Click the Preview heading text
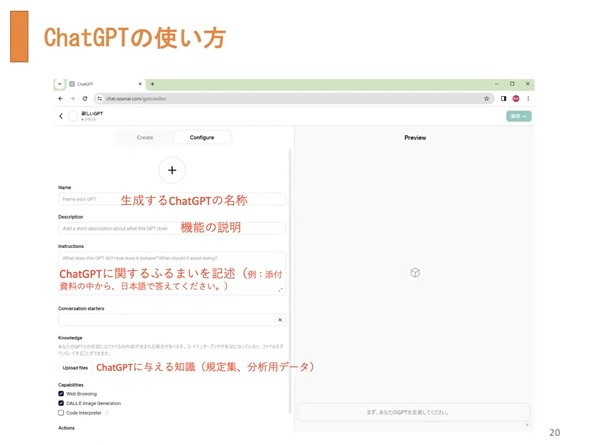 [x=415, y=138]
